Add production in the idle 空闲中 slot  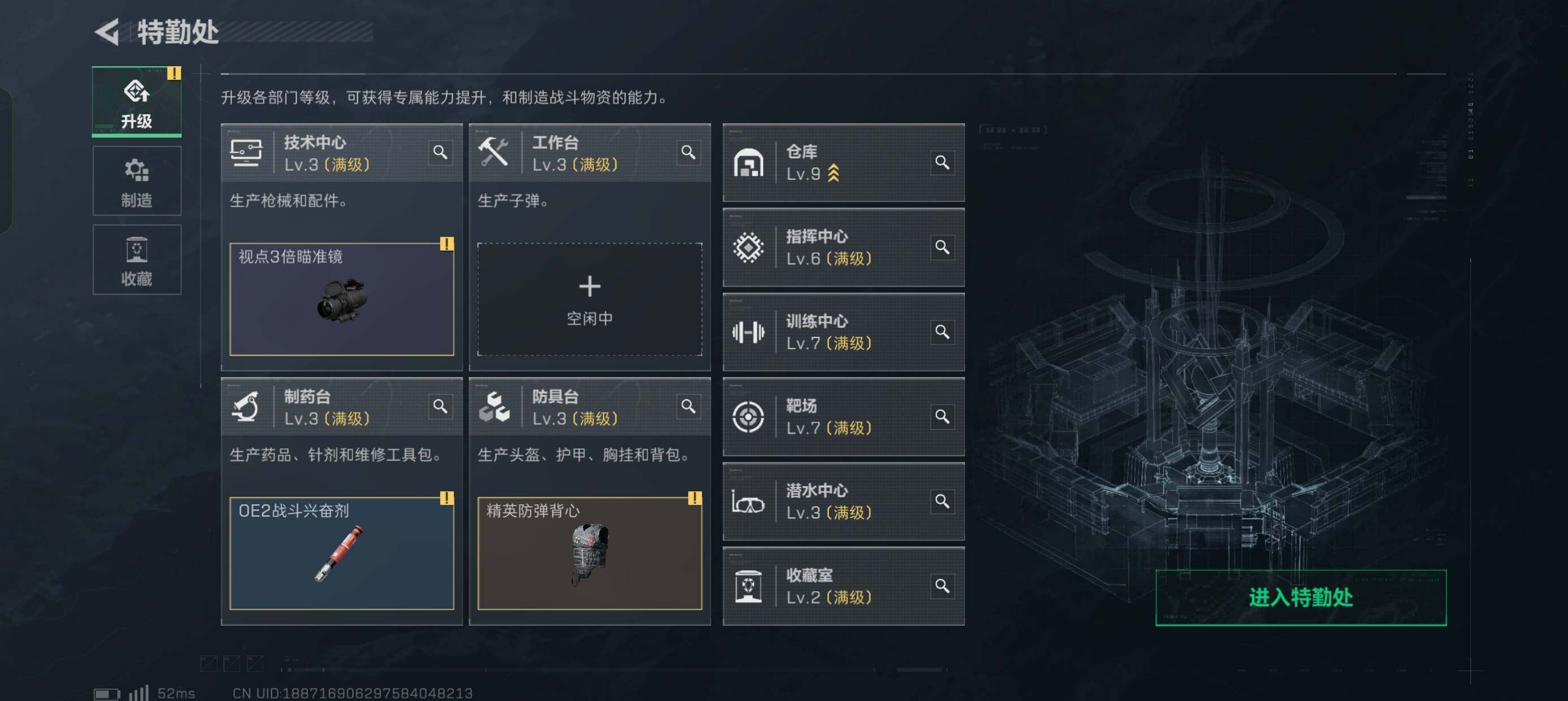[x=589, y=300]
